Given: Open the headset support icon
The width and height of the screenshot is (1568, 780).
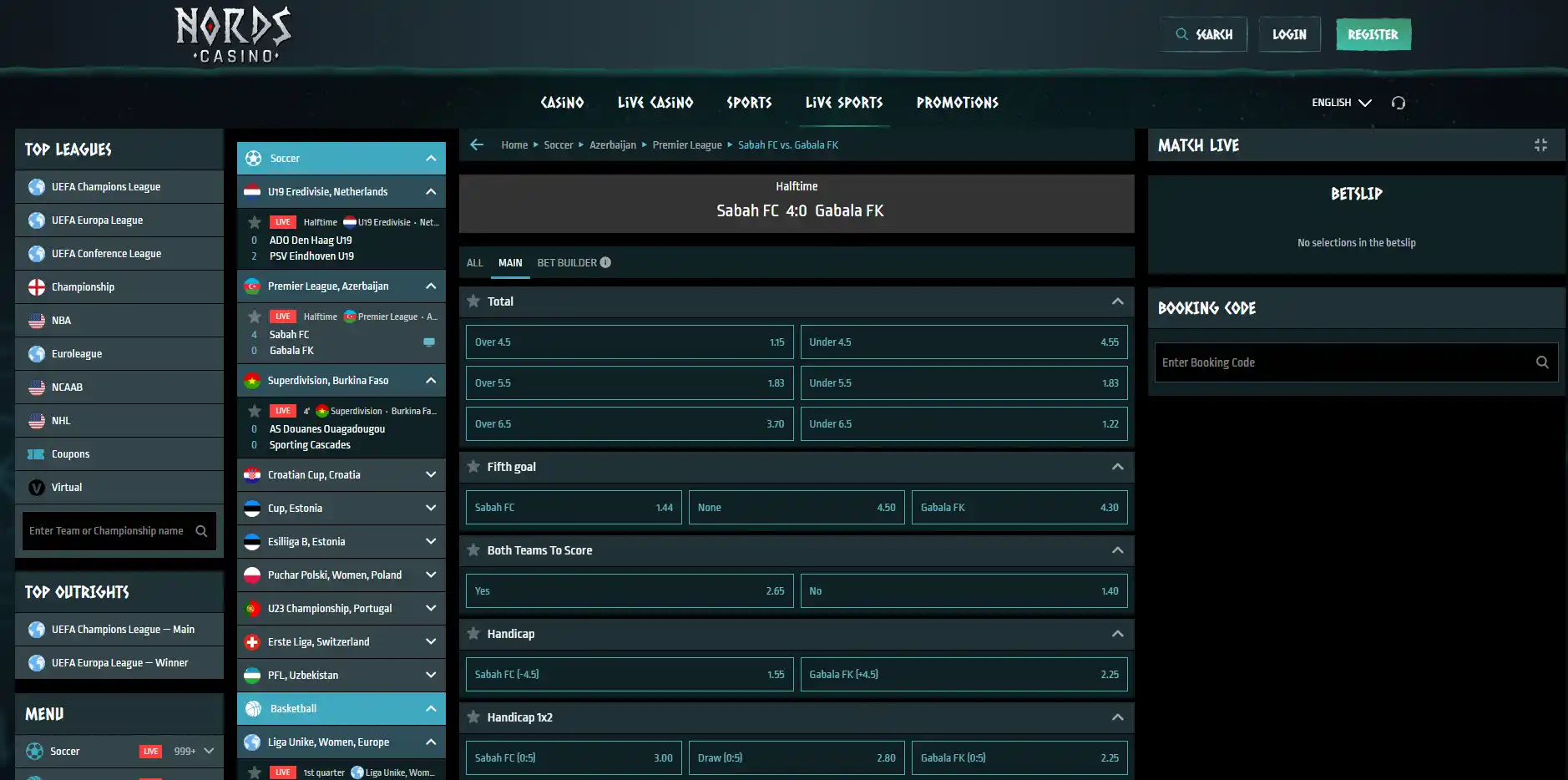Looking at the screenshot, I should click(x=1399, y=103).
